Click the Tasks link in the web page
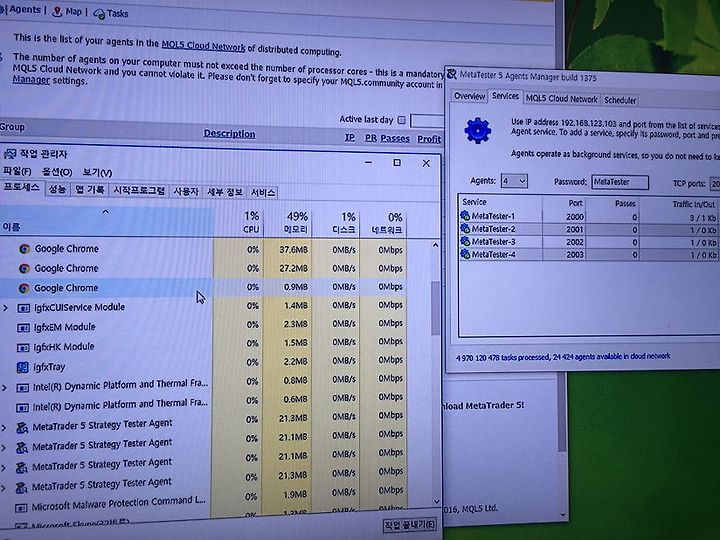Screen dimensions: 720x540 [118, 14]
